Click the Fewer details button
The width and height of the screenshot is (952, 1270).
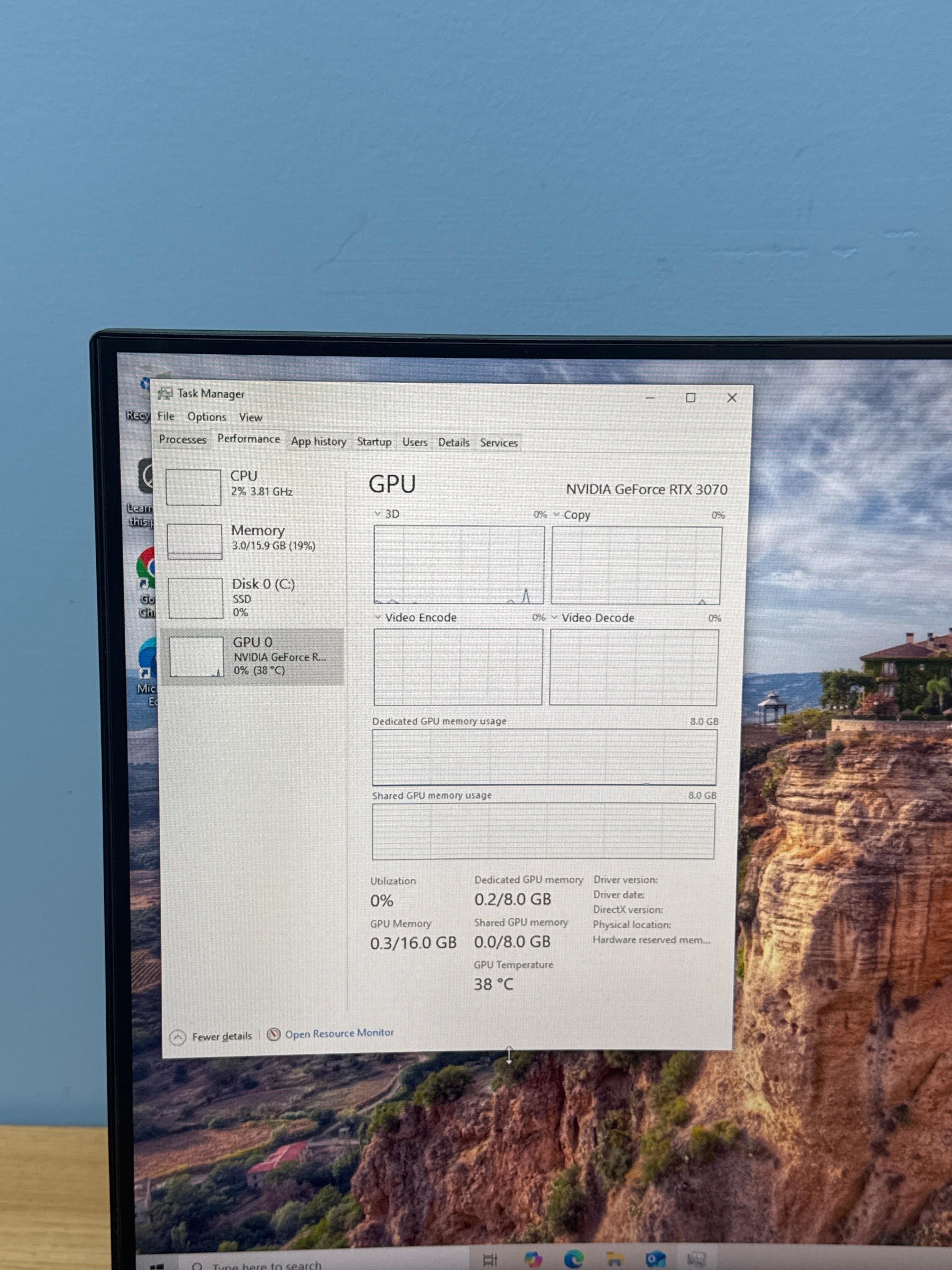pos(211,1037)
